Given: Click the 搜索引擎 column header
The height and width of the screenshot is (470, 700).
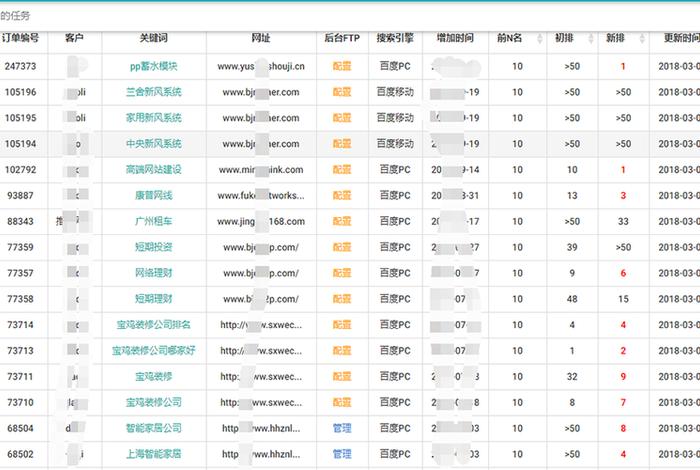Looking at the screenshot, I should [395, 38].
